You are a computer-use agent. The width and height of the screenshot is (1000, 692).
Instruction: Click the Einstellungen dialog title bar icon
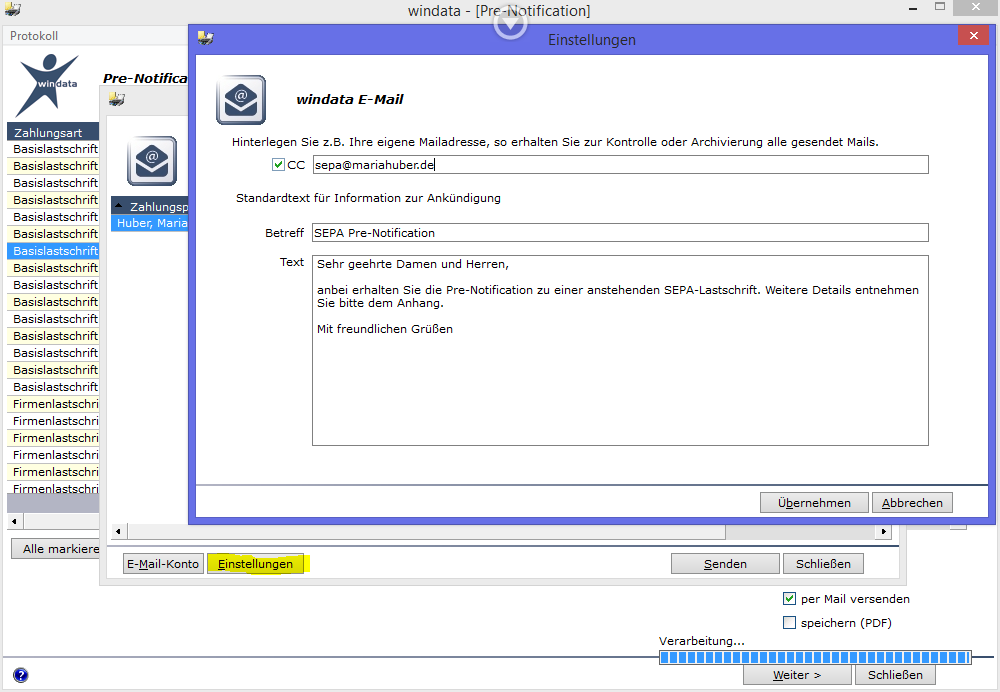click(205, 38)
